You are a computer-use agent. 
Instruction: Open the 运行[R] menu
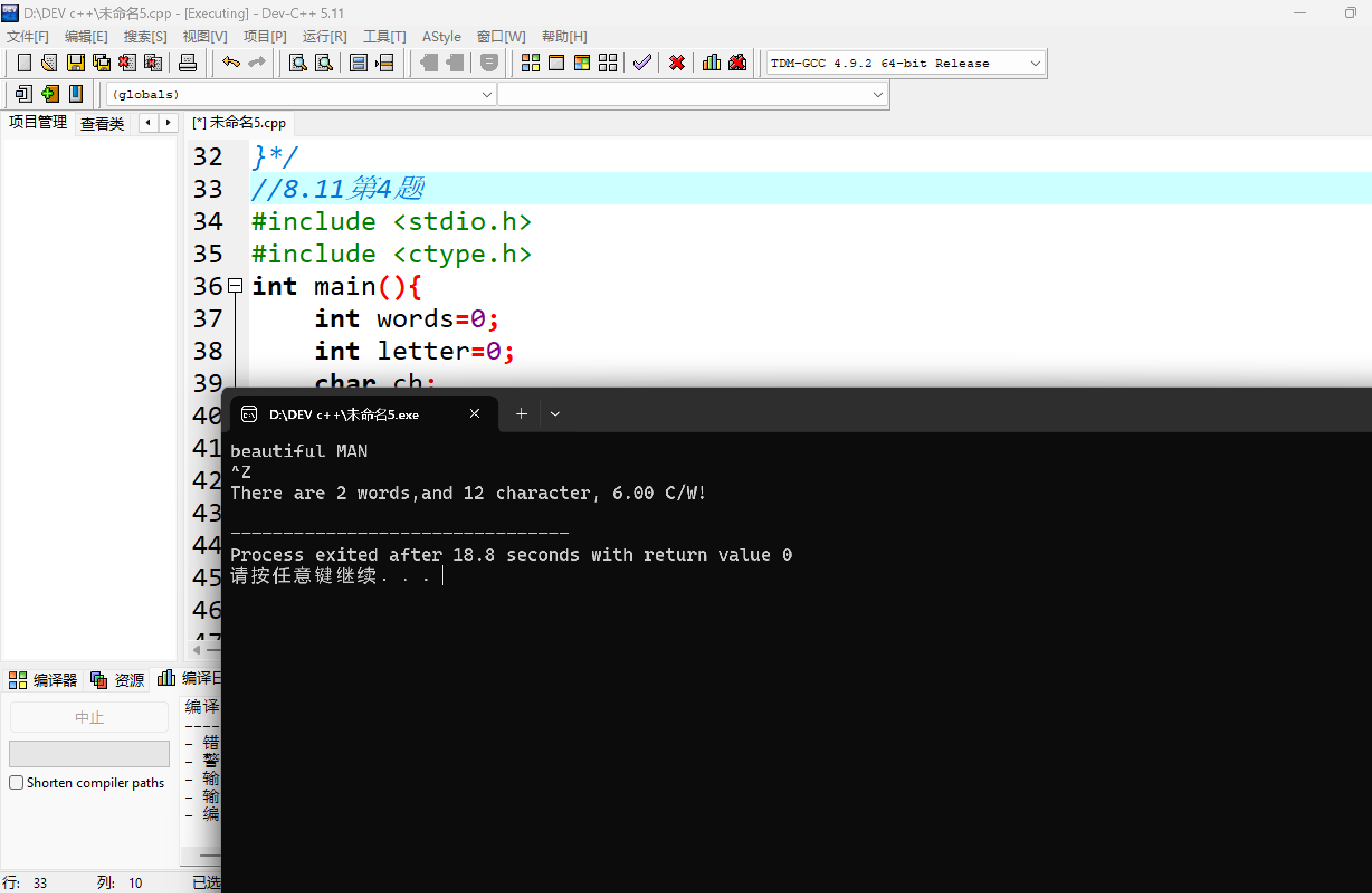[325, 37]
